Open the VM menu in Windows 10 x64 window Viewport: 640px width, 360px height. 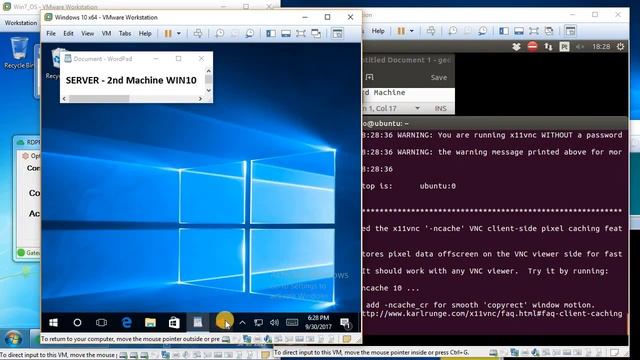(107, 33)
